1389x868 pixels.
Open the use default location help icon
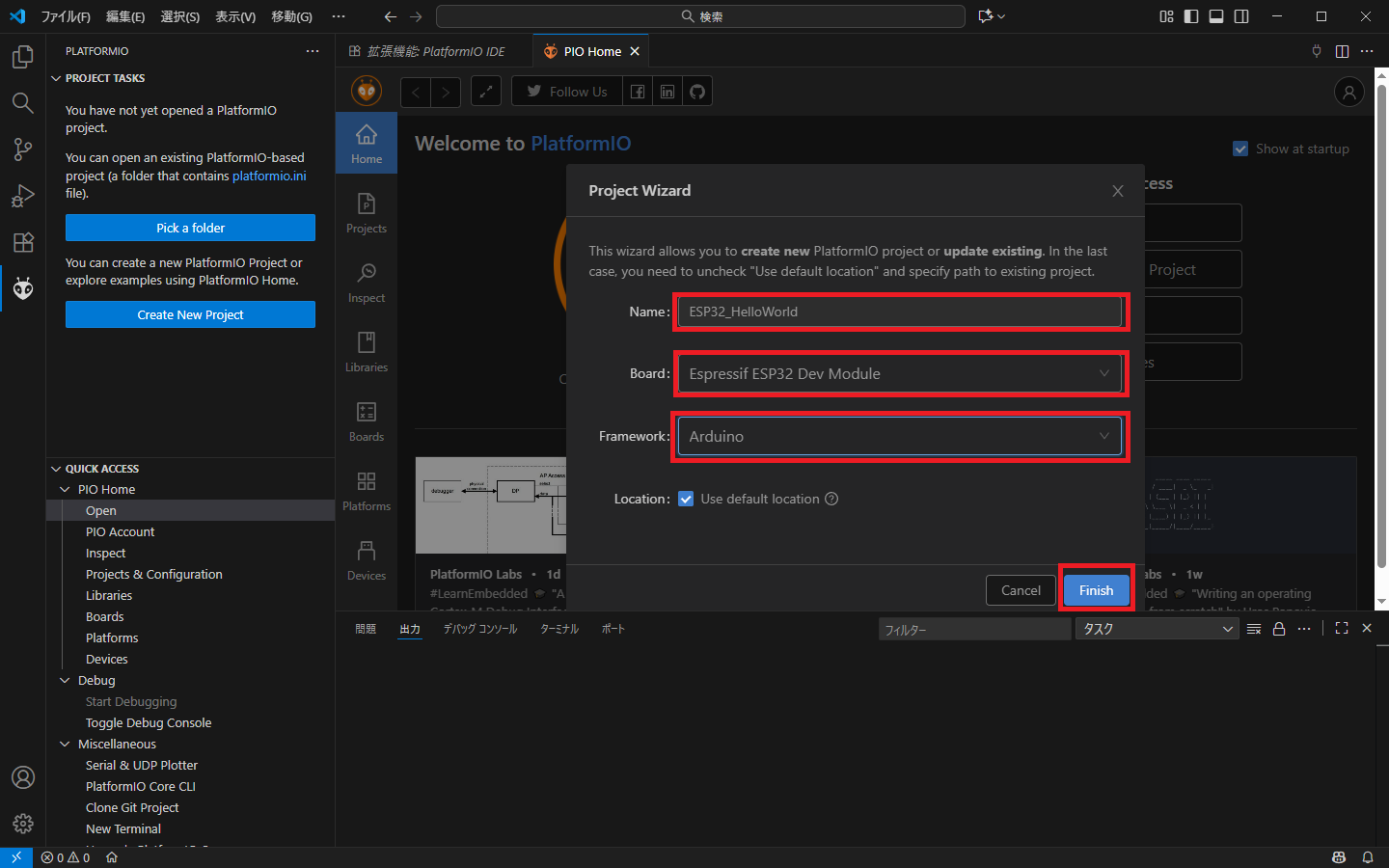pyautogui.click(x=831, y=499)
